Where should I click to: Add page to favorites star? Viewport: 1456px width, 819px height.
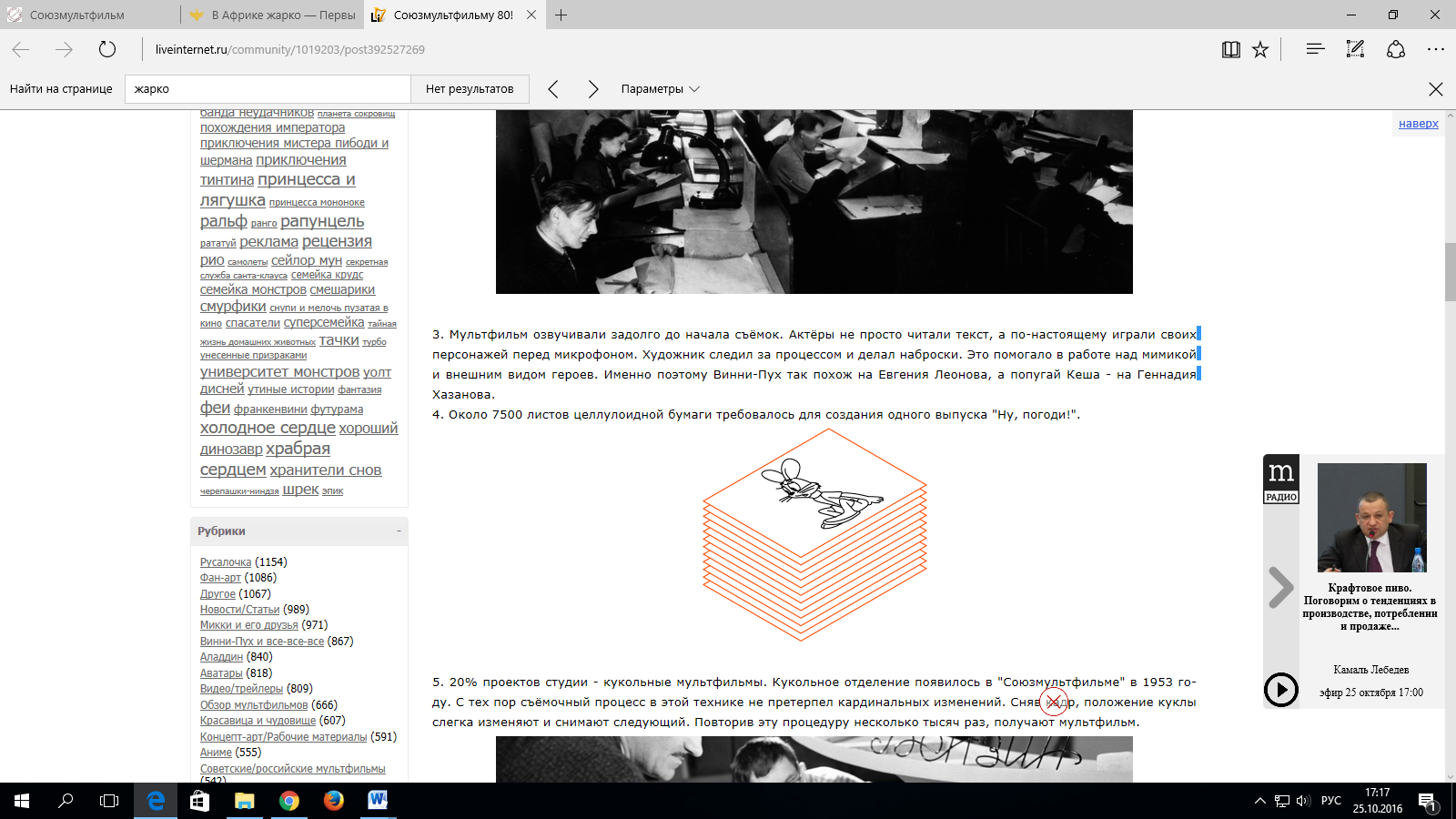[1260, 49]
